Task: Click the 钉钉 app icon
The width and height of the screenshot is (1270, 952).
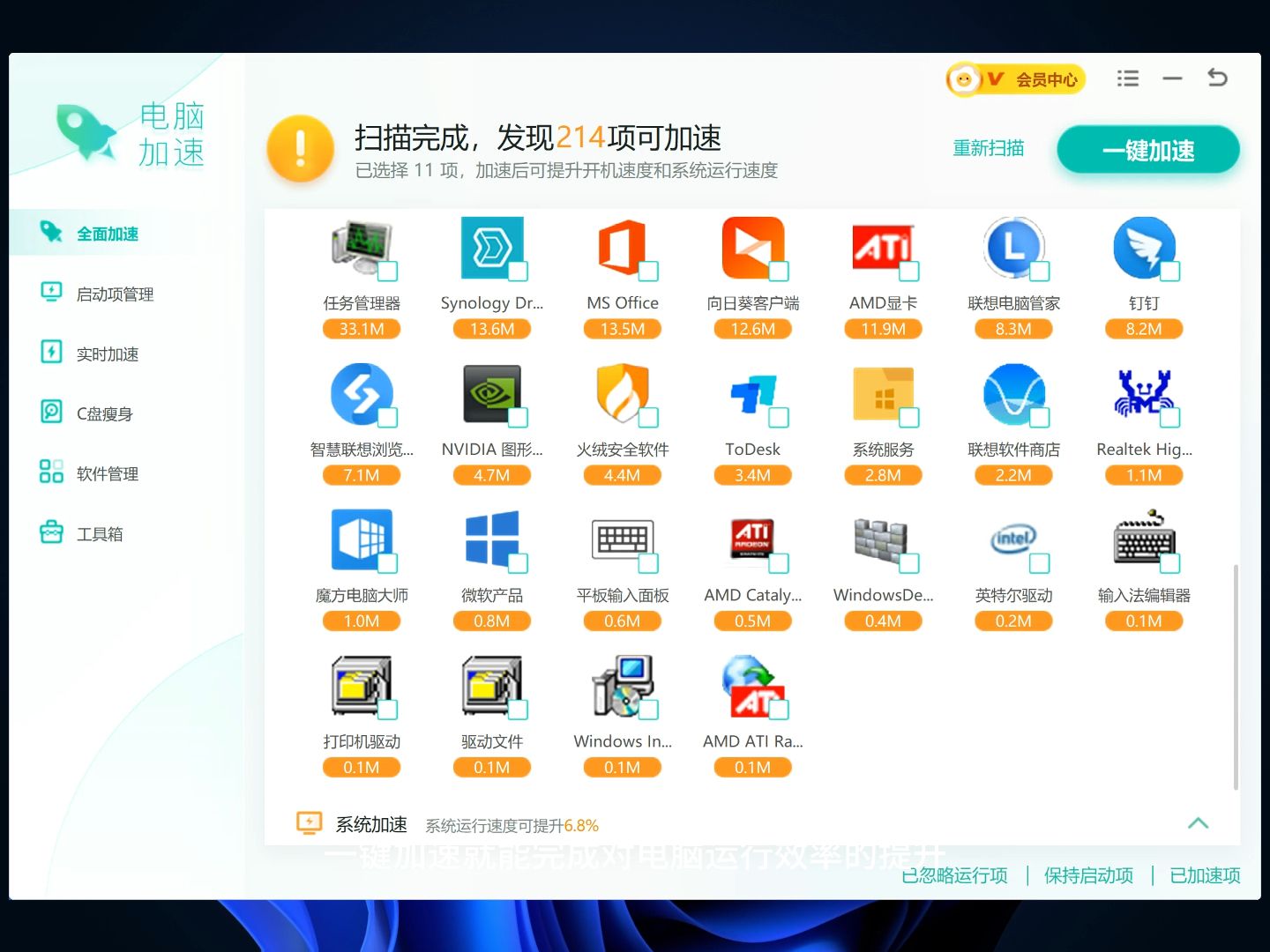Action: (1144, 248)
